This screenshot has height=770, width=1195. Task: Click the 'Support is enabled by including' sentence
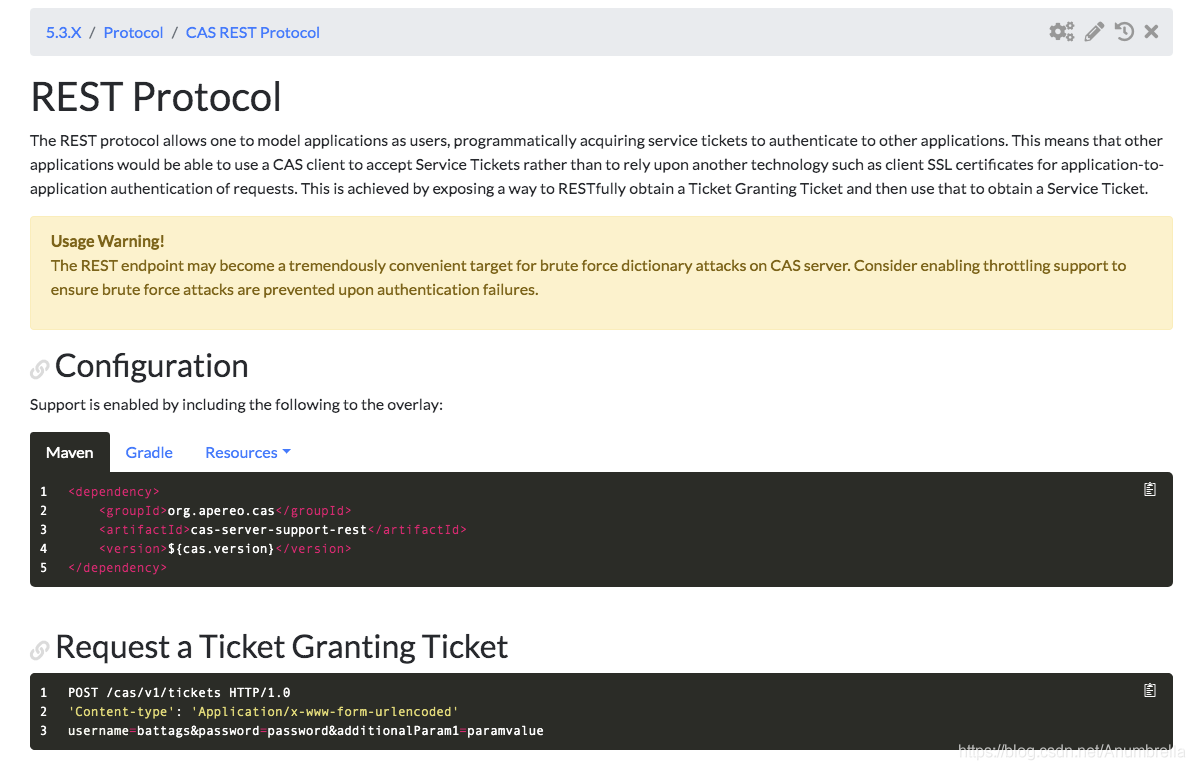click(236, 405)
